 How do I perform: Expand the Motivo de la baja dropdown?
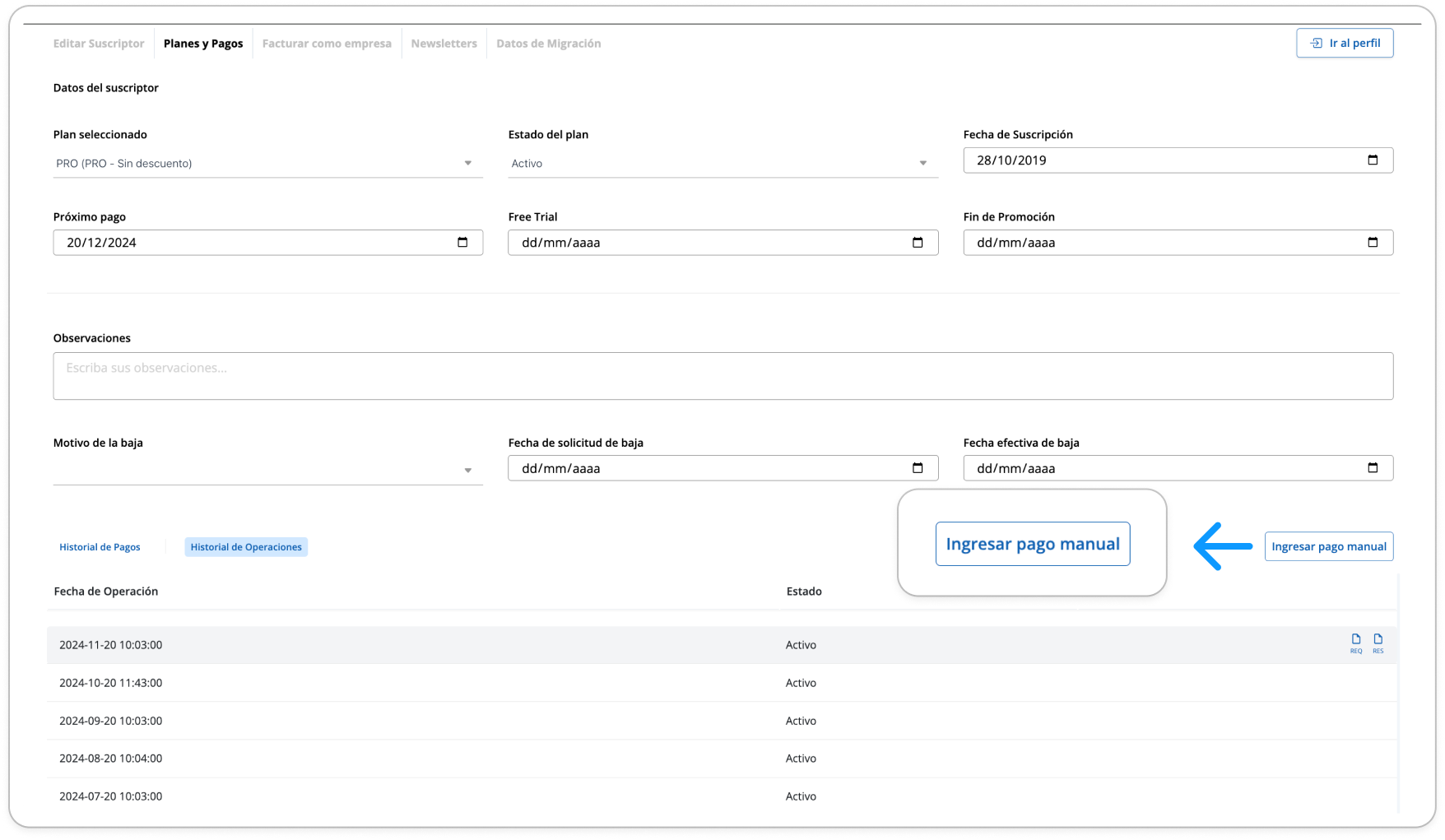267,471
